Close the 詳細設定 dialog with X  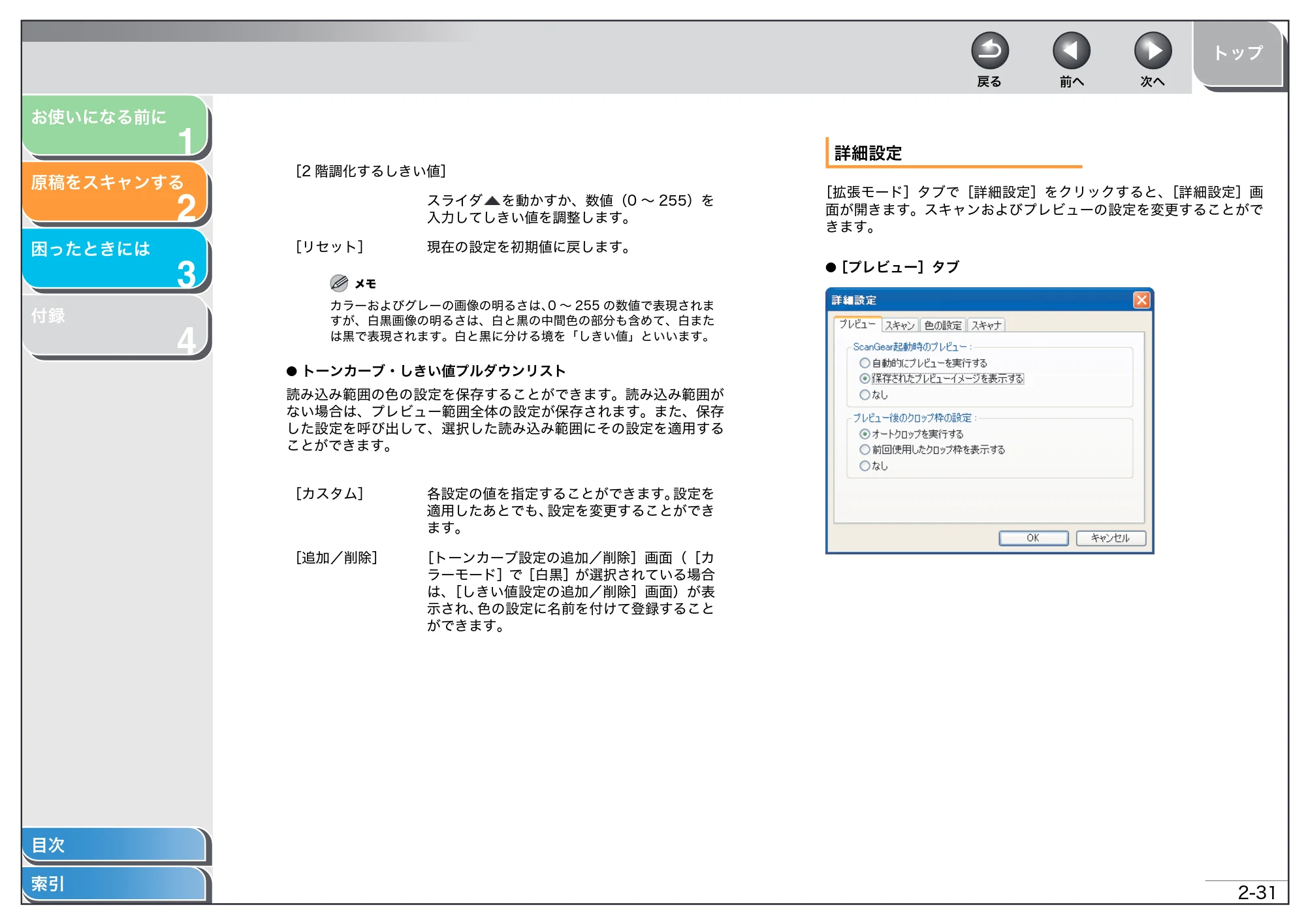click(x=1141, y=300)
